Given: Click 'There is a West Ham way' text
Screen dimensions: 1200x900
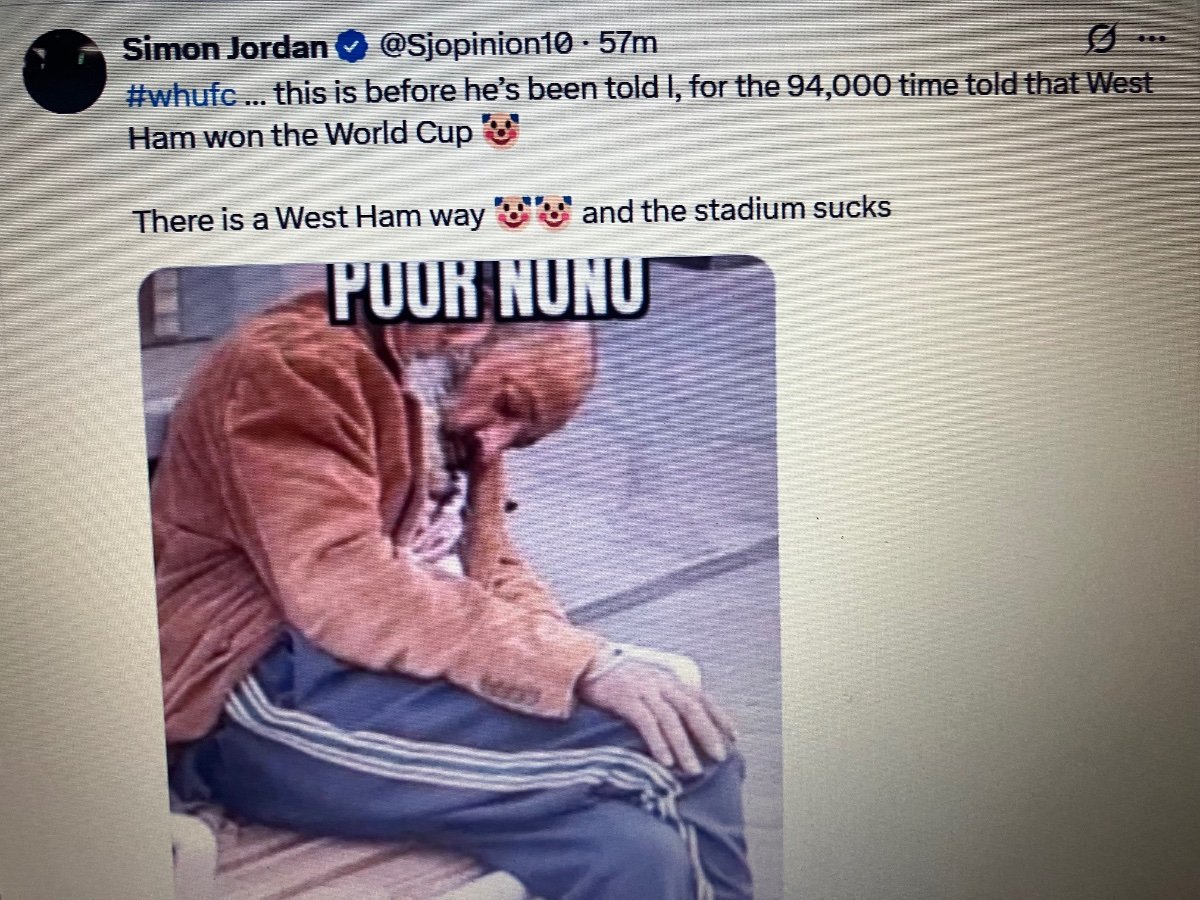Looking at the screenshot, I should pyautogui.click(x=309, y=218).
